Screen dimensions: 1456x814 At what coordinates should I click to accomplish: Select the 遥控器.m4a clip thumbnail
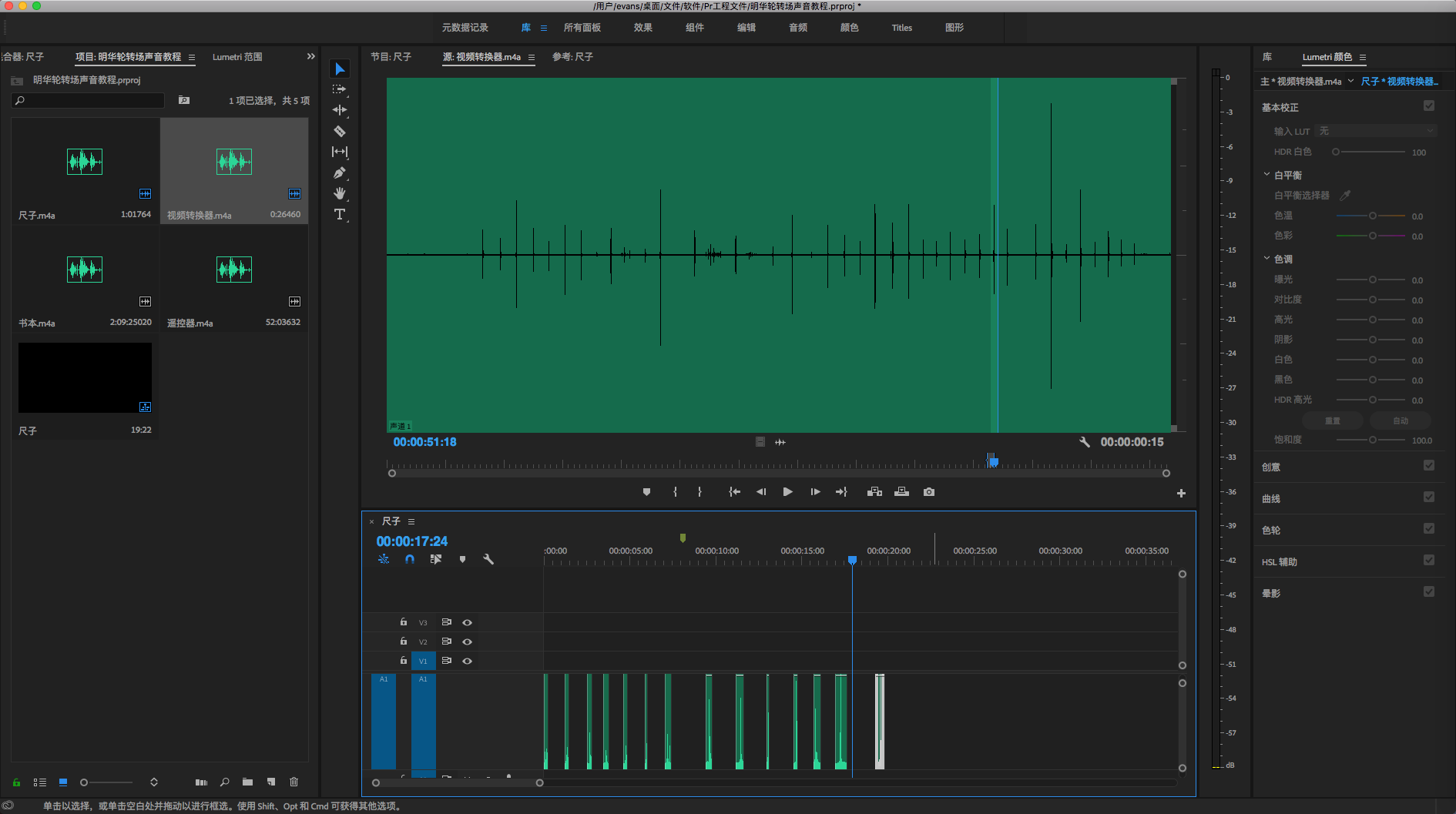234,270
